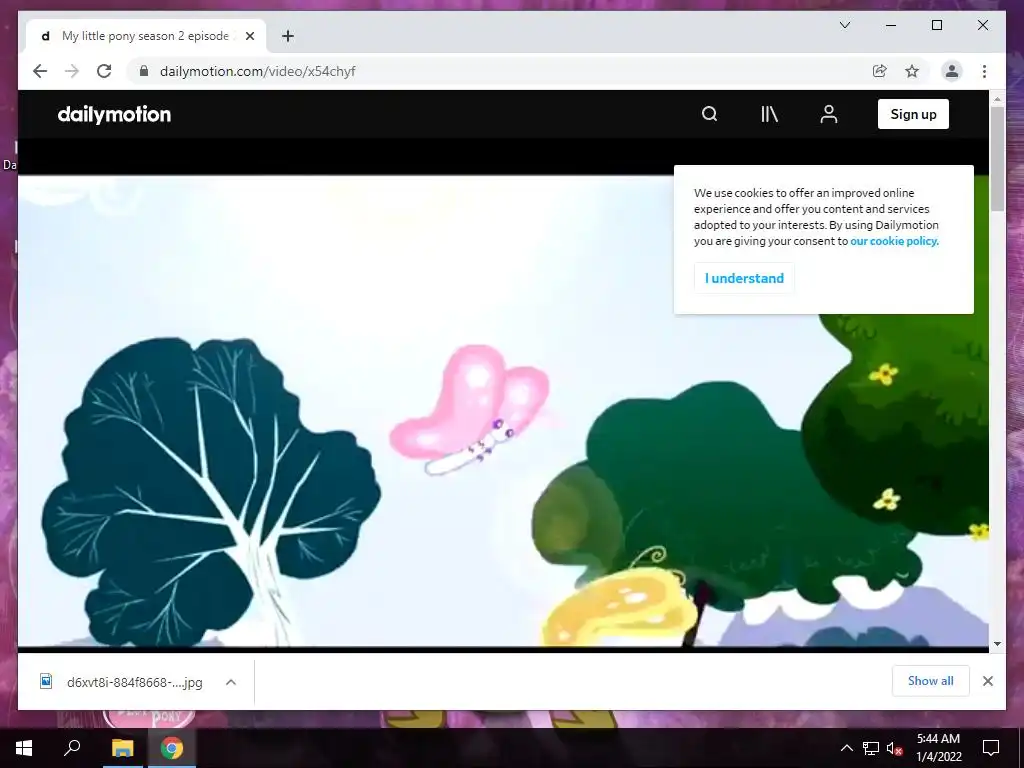The height and width of the screenshot is (768, 1024).
Task: Open Windows taskbar search
Action: [x=72, y=748]
